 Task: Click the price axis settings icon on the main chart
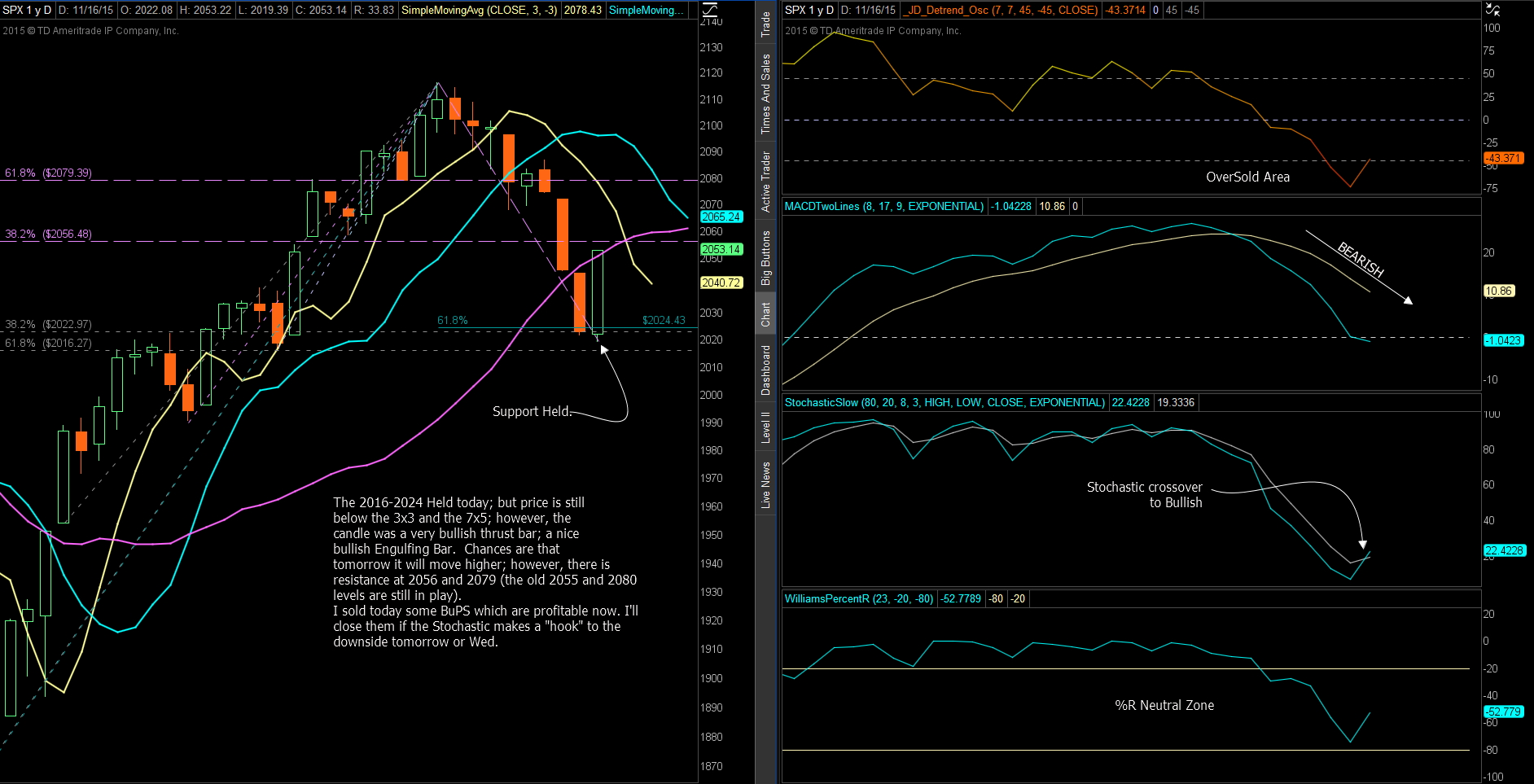click(709, 10)
